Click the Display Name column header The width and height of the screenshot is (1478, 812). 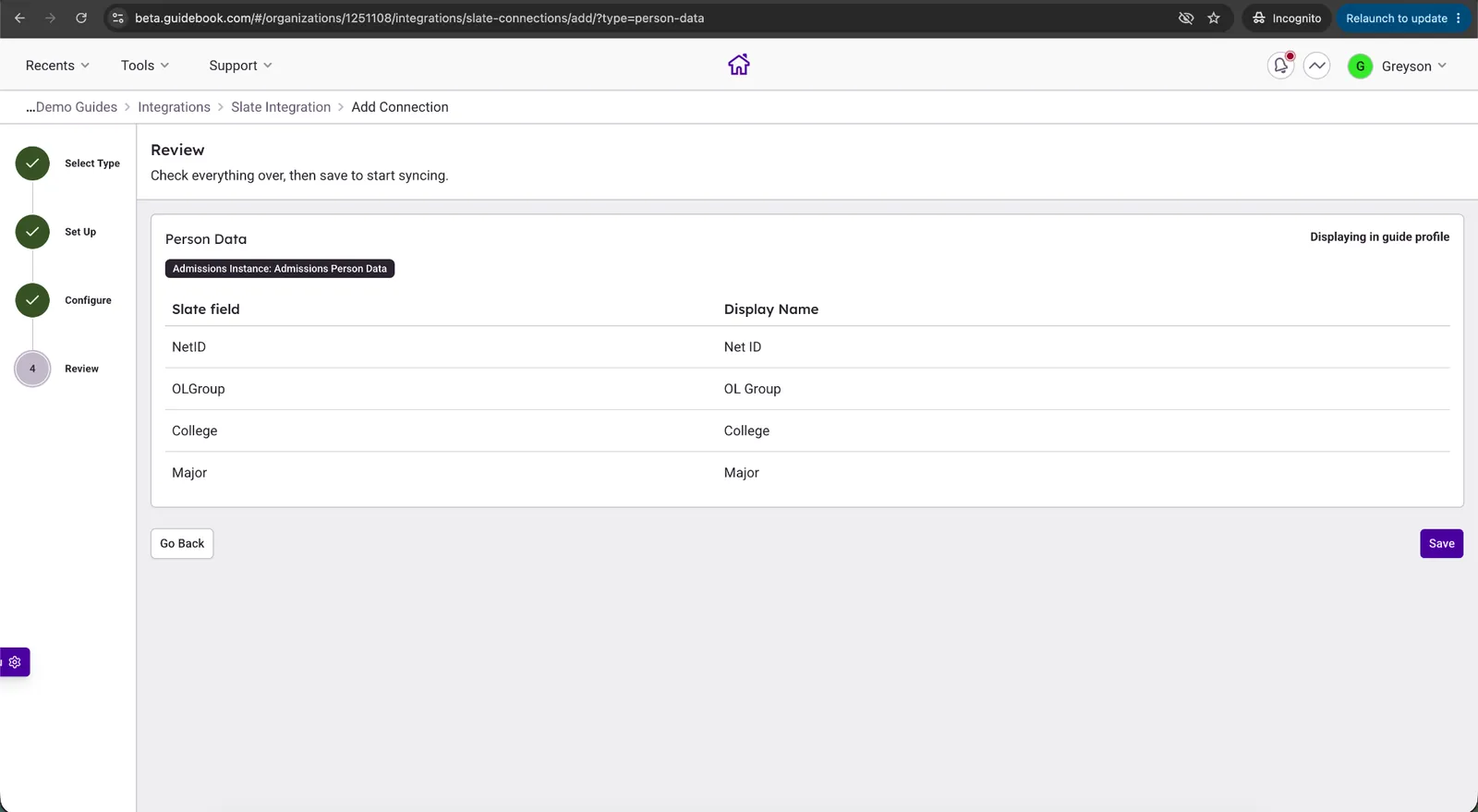click(x=771, y=309)
